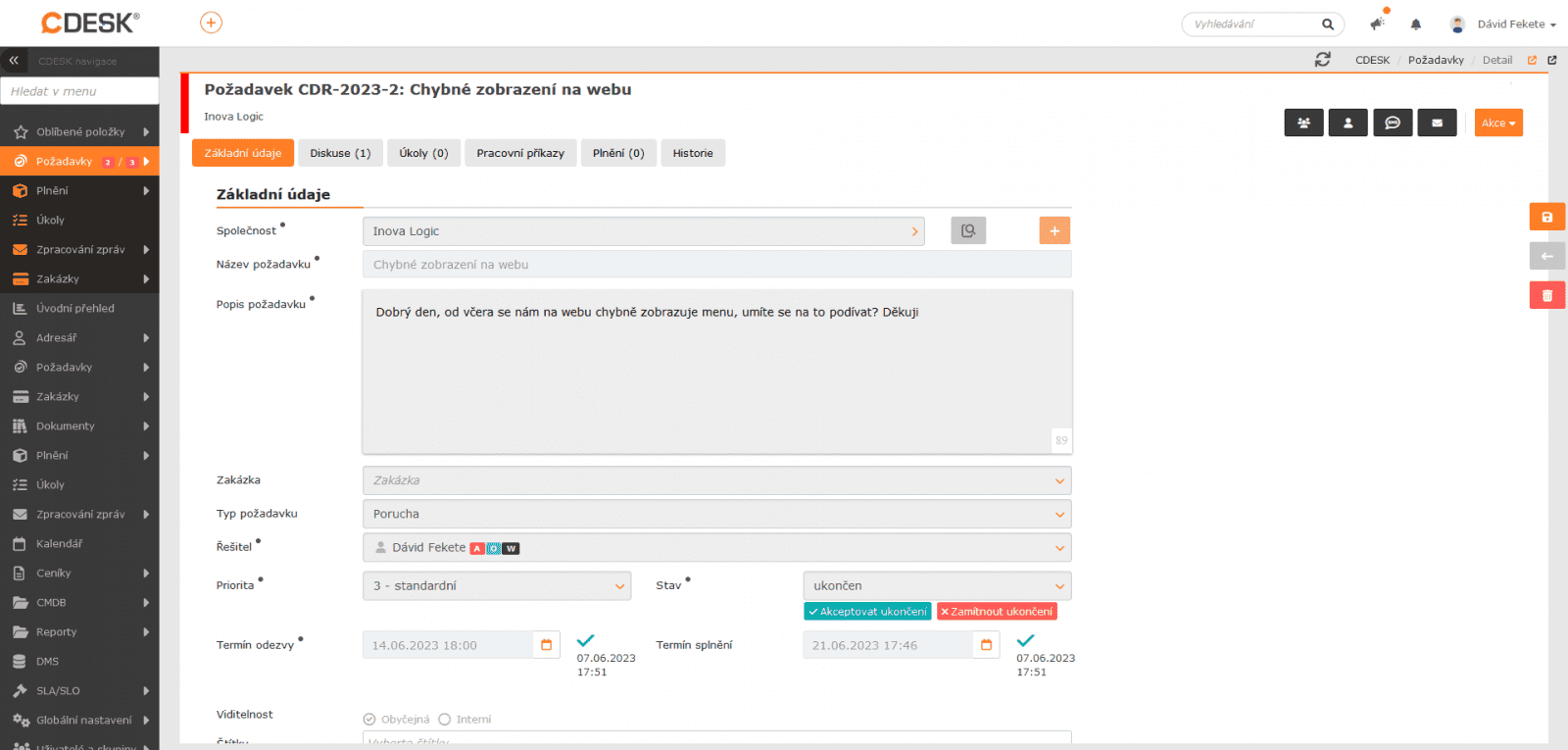This screenshot has height=750, width=1568.
Task: Expand the SLA/SLO sidebar arrow
Action: [146, 690]
